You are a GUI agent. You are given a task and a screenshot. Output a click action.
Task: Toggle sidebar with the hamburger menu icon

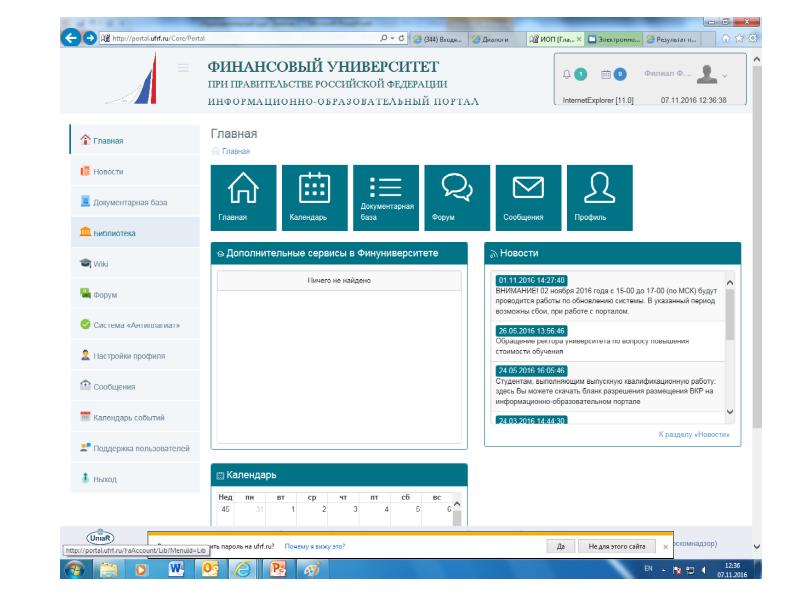pyautogui.click(x=183, y=69)
